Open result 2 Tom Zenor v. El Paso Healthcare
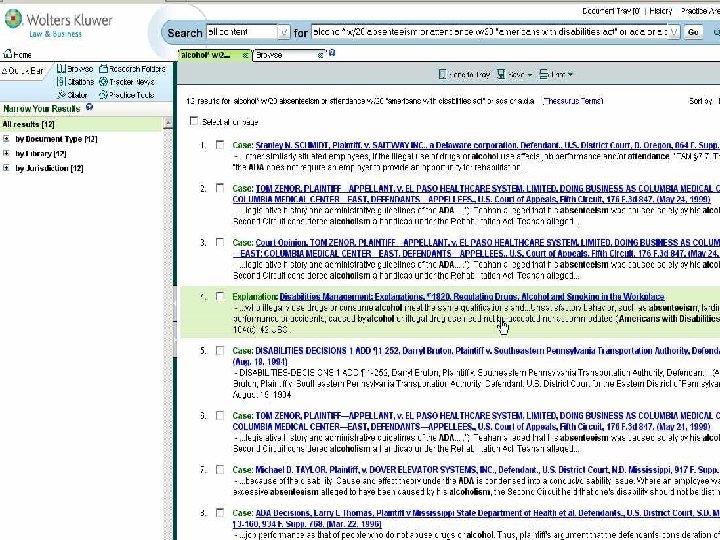 [x=476, y=194]
